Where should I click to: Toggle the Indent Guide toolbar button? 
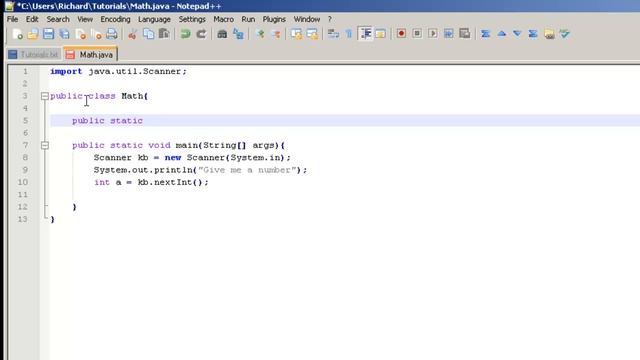(x=365, y=34)
